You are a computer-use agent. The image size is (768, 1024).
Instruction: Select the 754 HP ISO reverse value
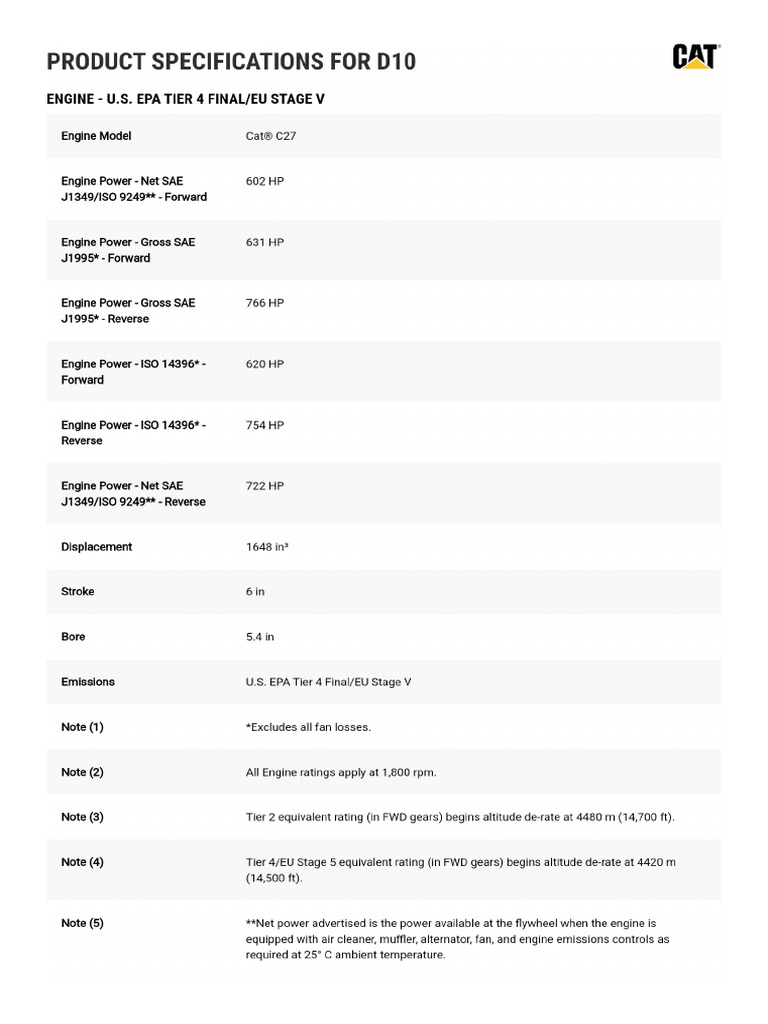coord(265,425)
